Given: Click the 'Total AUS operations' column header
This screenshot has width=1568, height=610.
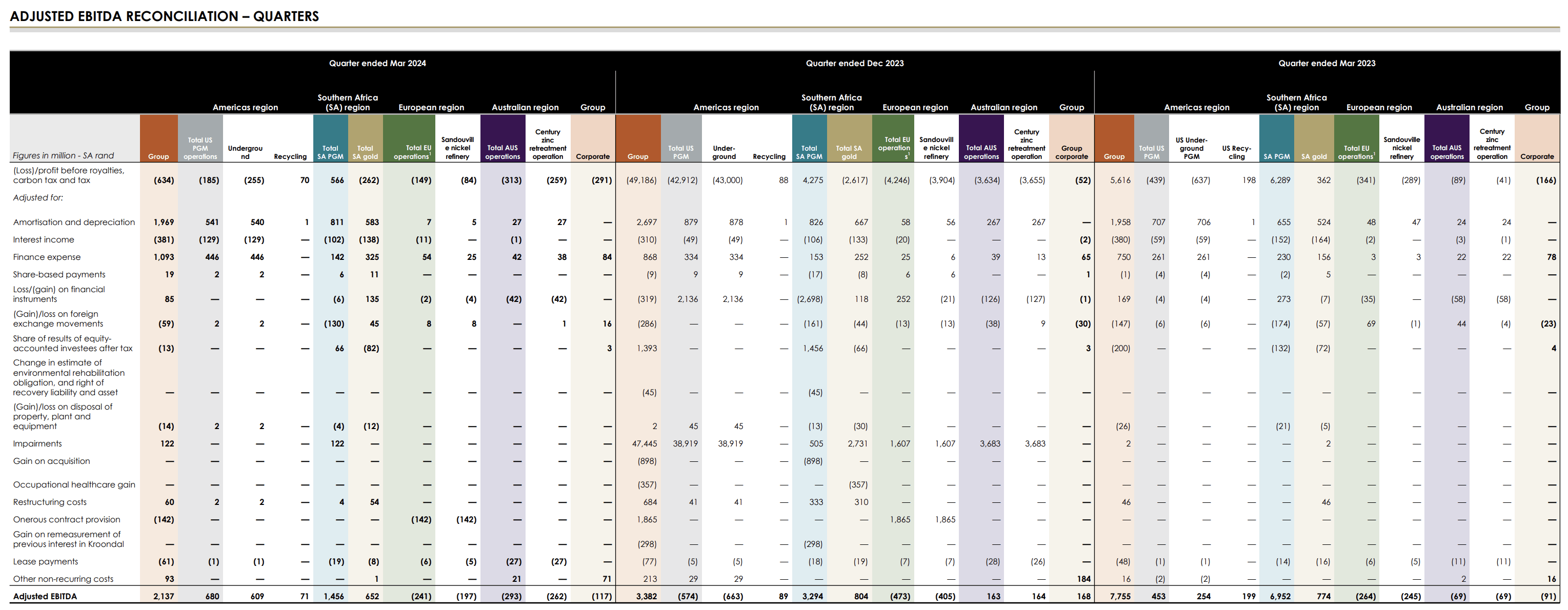Looking at the screenshot, I should click(503, 152).
